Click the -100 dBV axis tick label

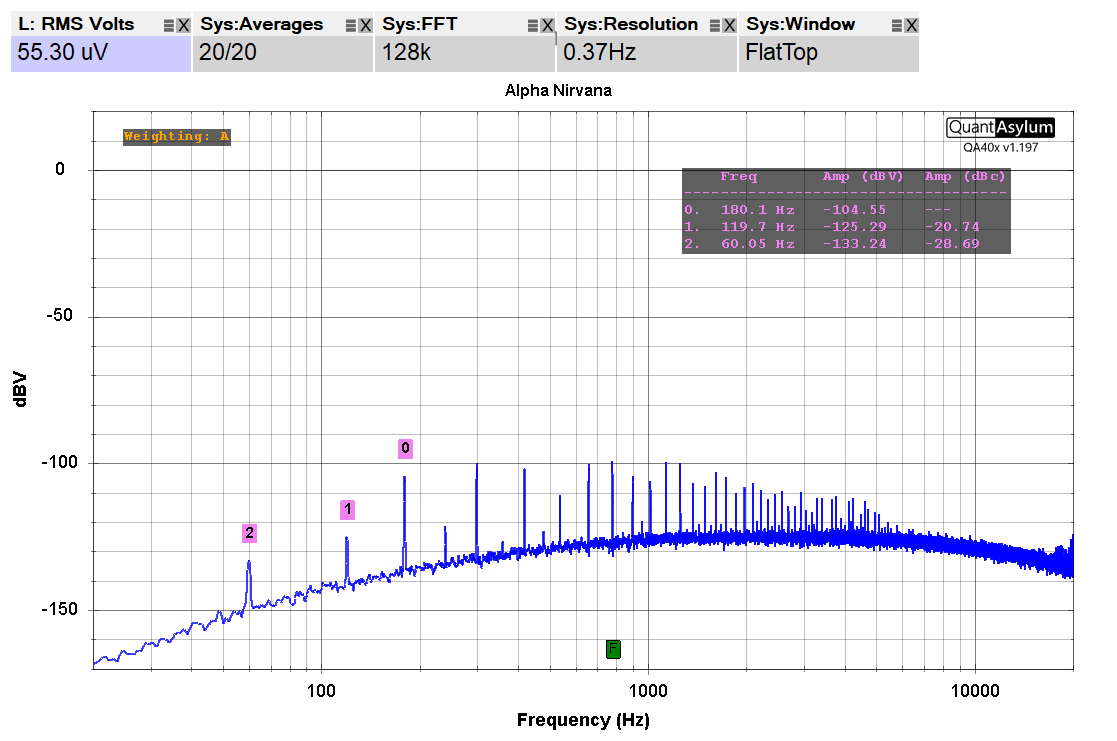click(x=58, y=462)
